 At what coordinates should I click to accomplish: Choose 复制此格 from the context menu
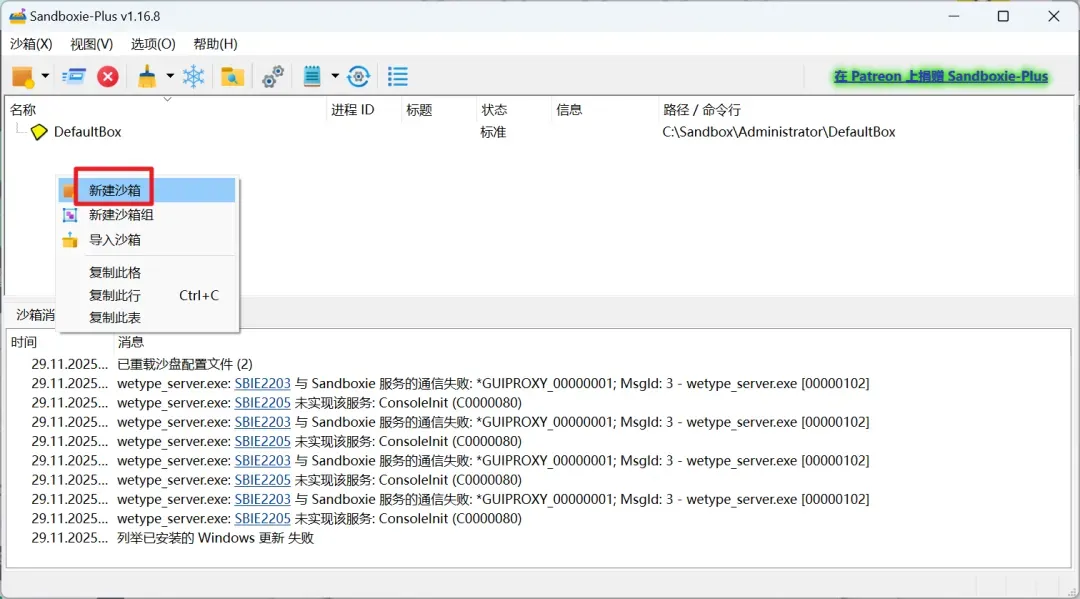click(147, 273)
